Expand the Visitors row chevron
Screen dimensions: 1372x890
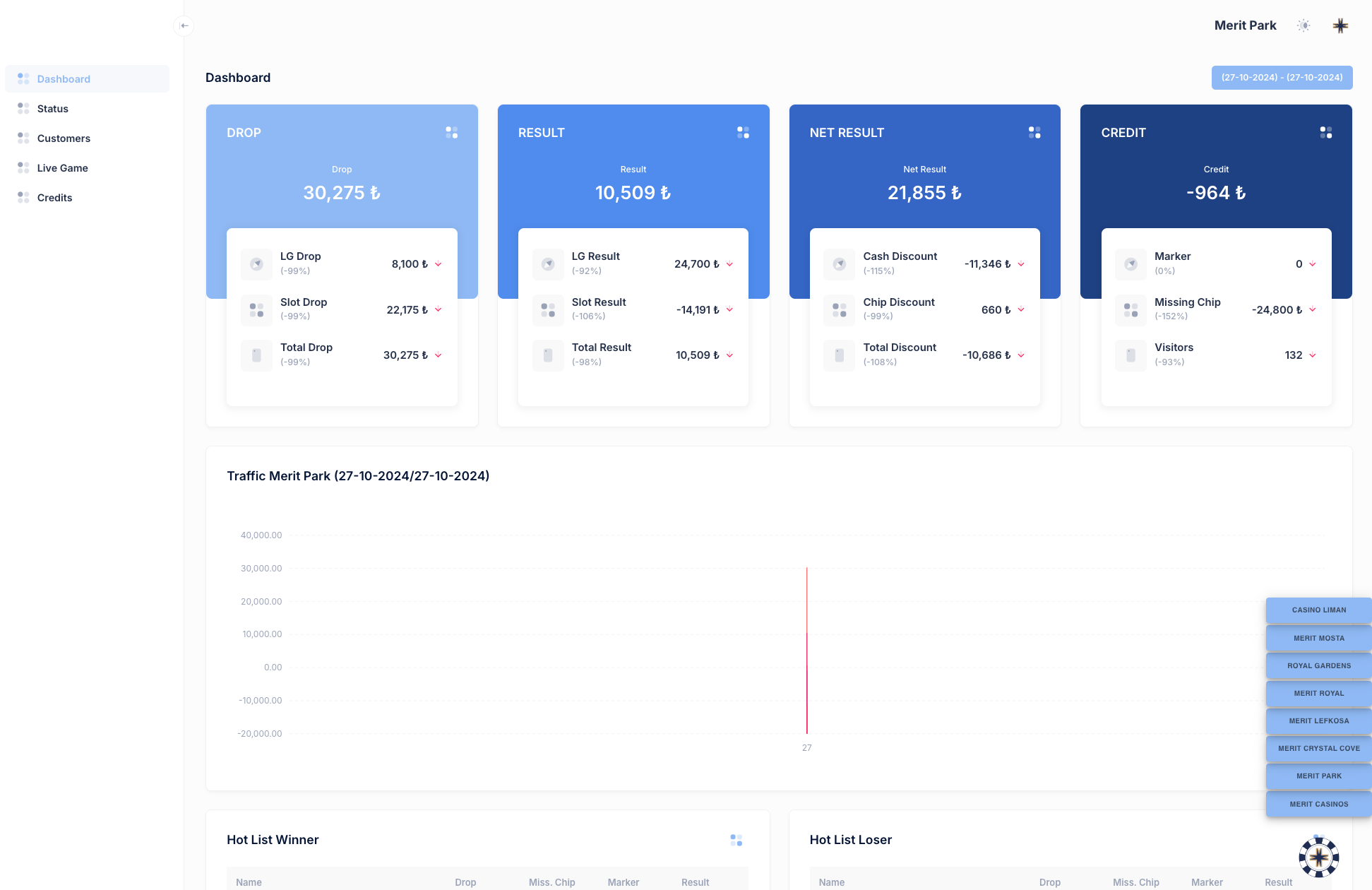click(1313, 355)
